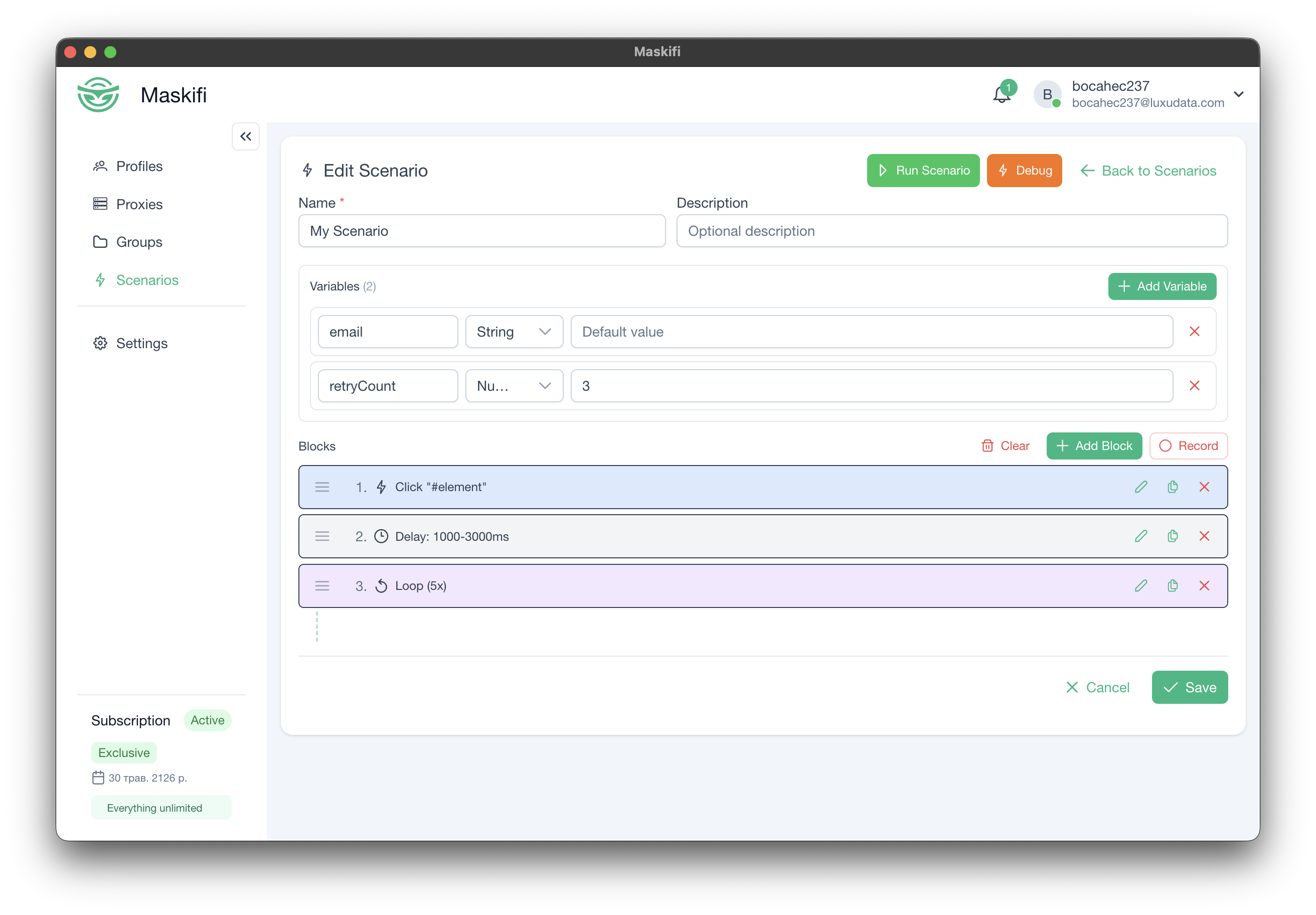Screen dimensions: 1316x915
Task: Click the Variables (2) heading
Action: click(343, 286)
